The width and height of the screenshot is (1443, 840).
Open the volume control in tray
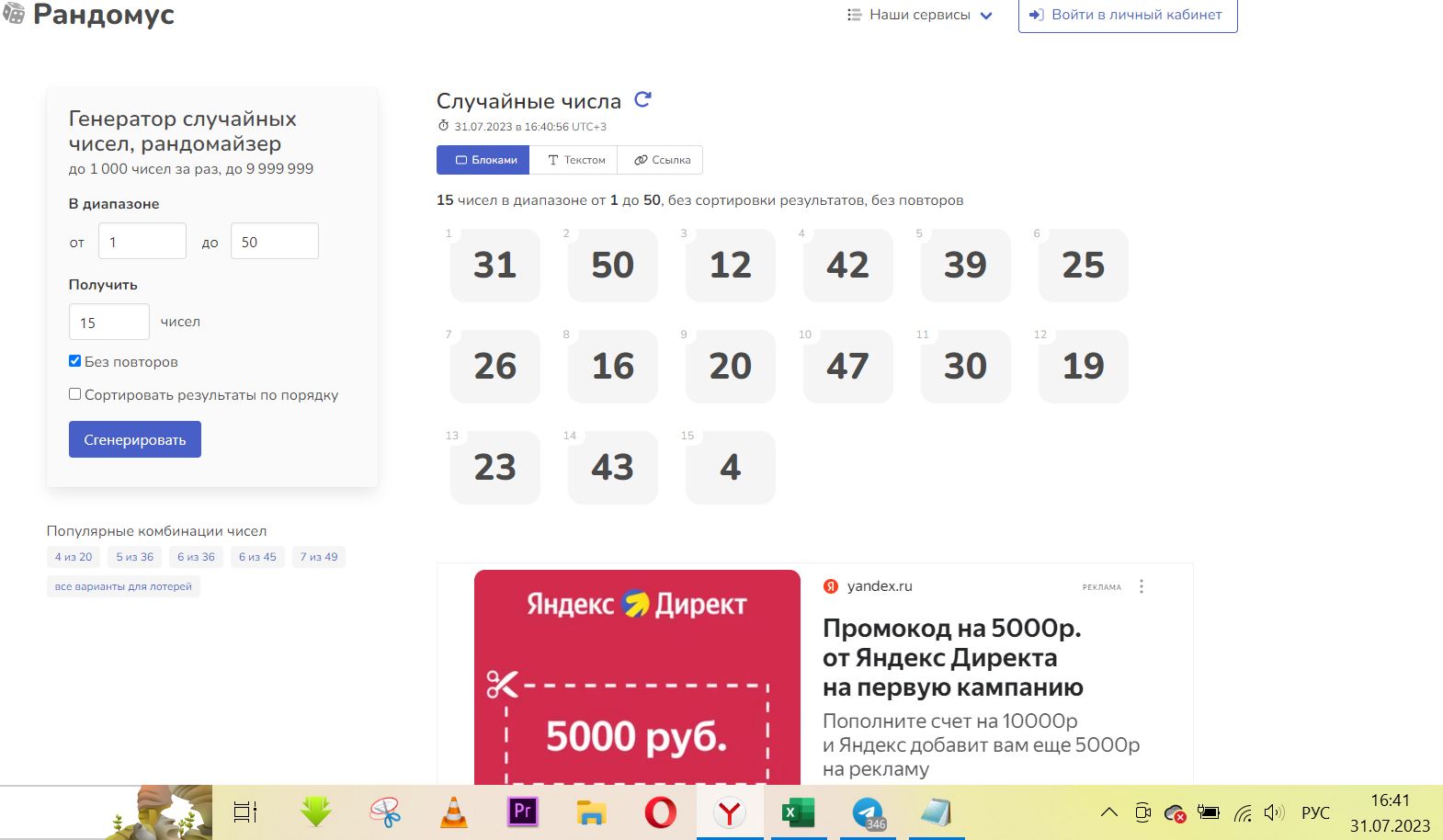[1274, 812]
